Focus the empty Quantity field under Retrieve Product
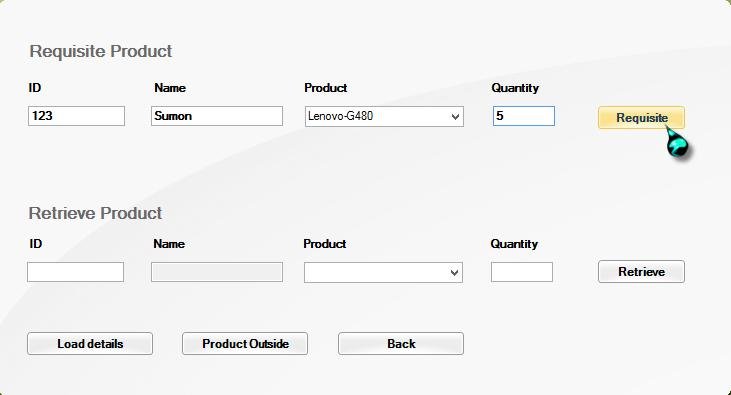Screen dimensions: 731x395 coord(522,272)
